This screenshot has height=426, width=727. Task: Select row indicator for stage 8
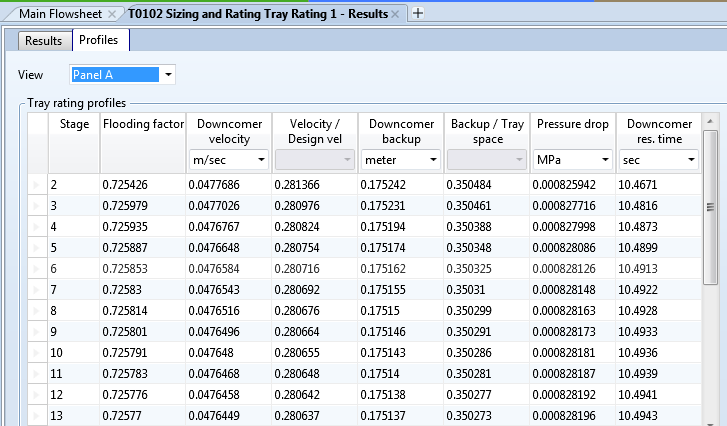38,311
